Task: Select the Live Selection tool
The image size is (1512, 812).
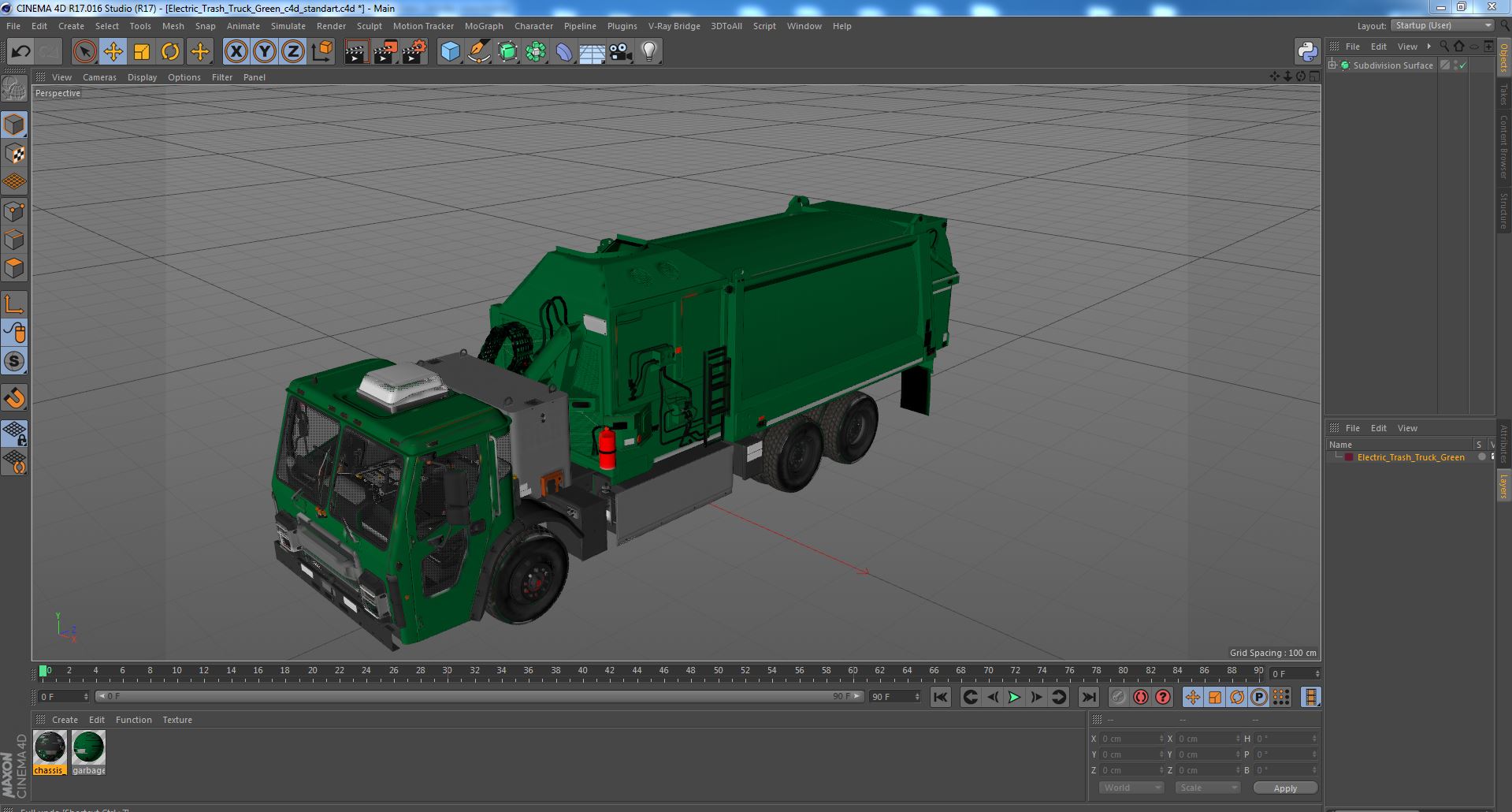Action: 84,52
